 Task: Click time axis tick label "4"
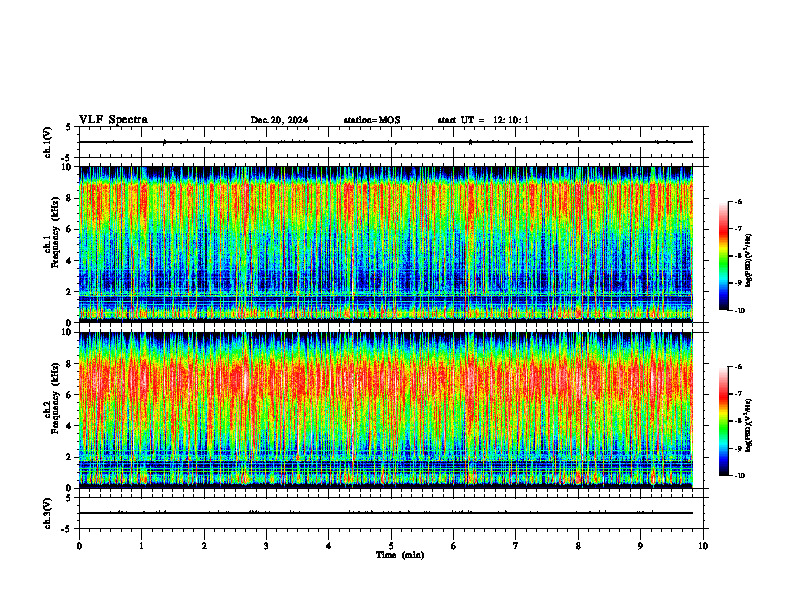coord(329,546)
